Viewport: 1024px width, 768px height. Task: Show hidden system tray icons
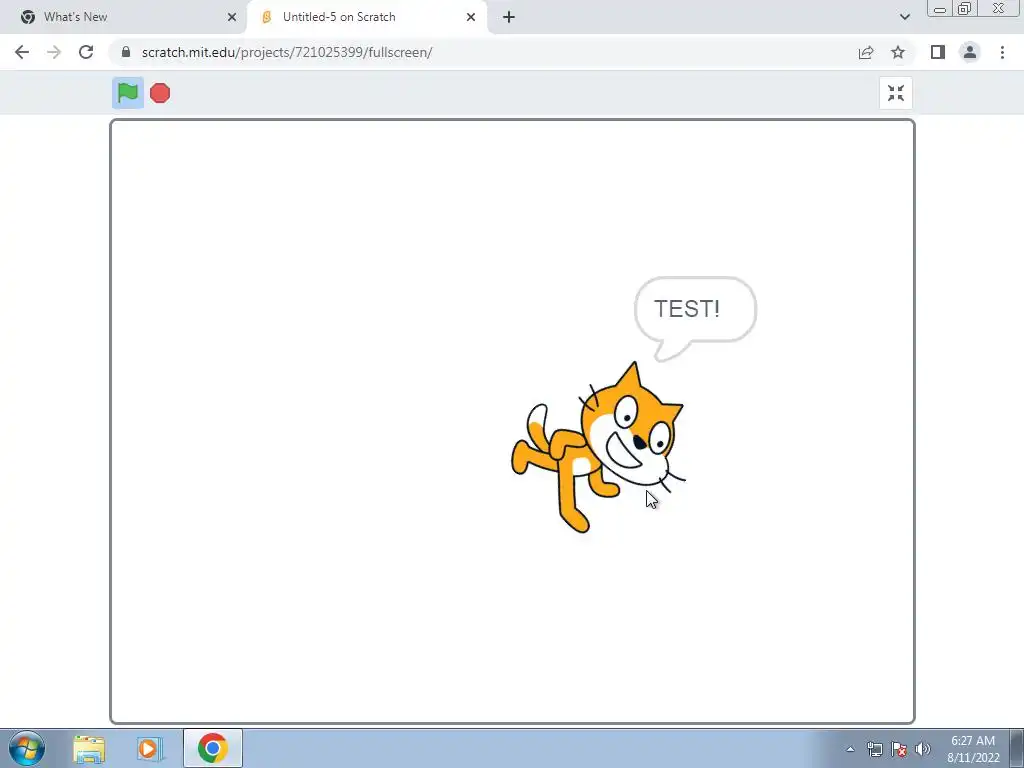click(850, 749)
